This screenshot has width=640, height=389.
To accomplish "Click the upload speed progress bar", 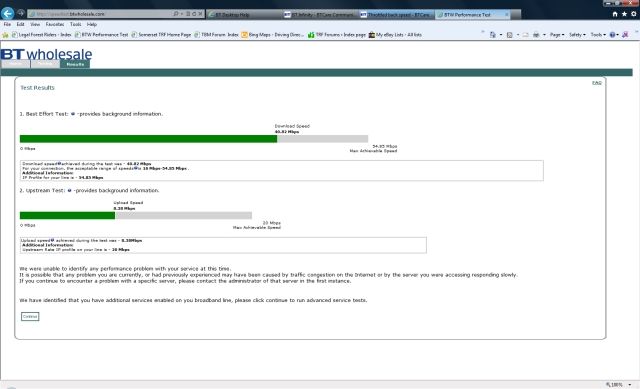I will point(136,216).
